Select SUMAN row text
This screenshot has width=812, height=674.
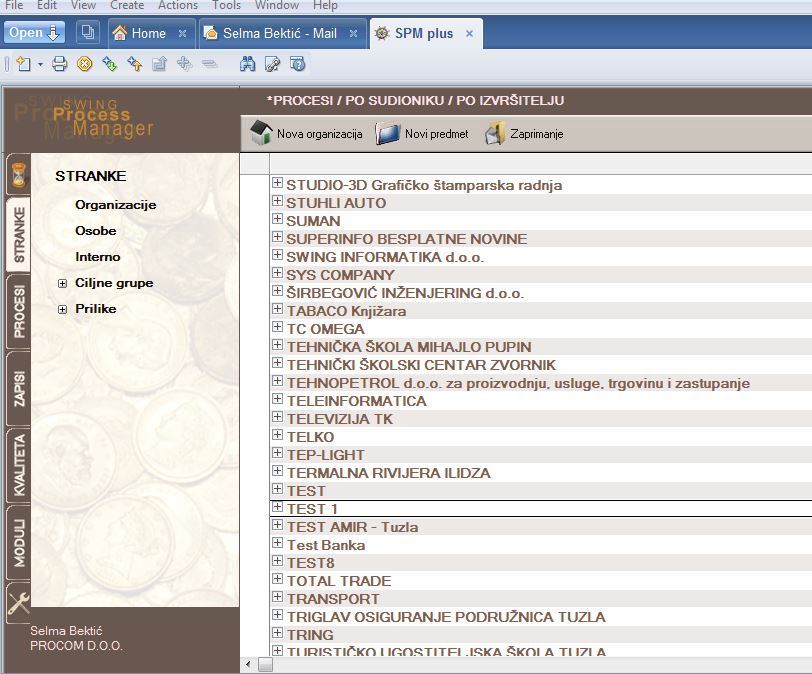[x=313, y=221]
